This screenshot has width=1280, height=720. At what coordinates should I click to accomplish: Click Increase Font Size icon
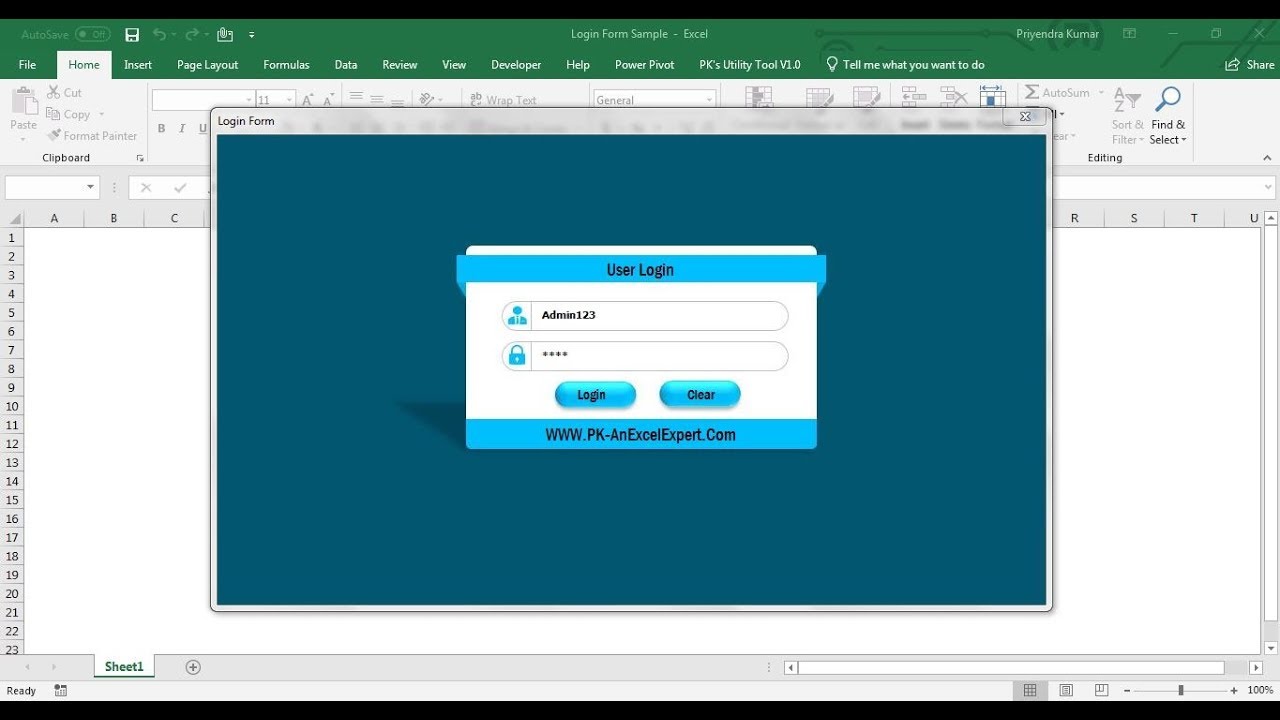[308, 100]
